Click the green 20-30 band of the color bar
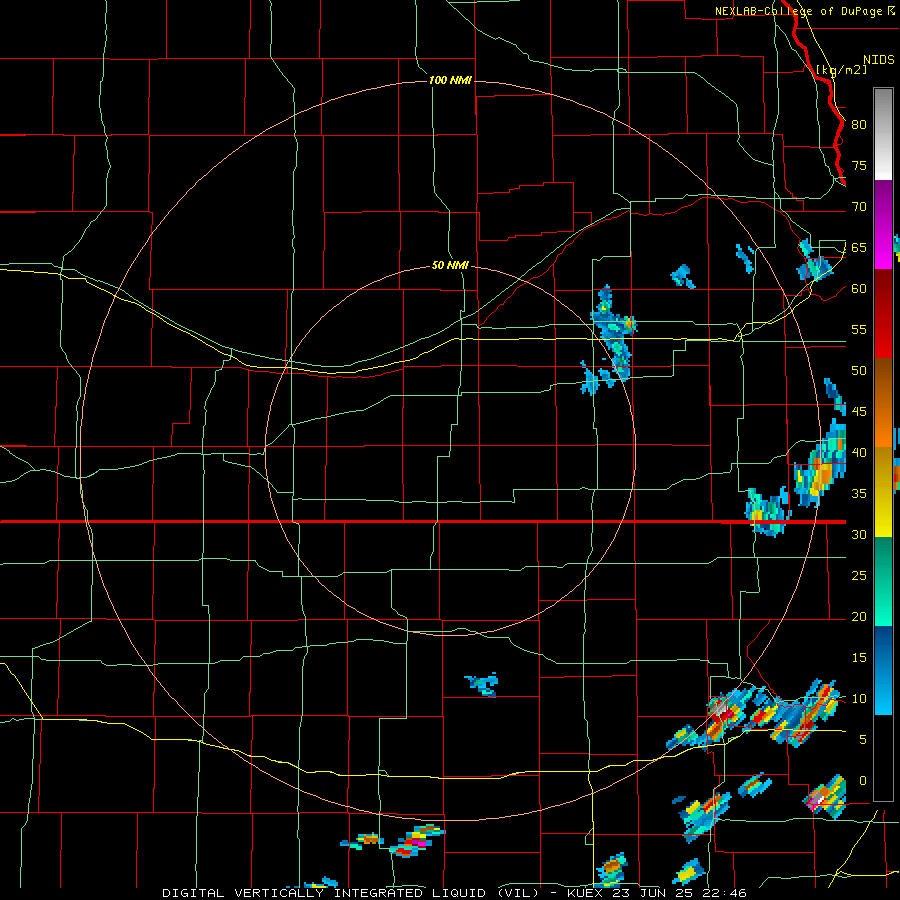 pos(883,581)
